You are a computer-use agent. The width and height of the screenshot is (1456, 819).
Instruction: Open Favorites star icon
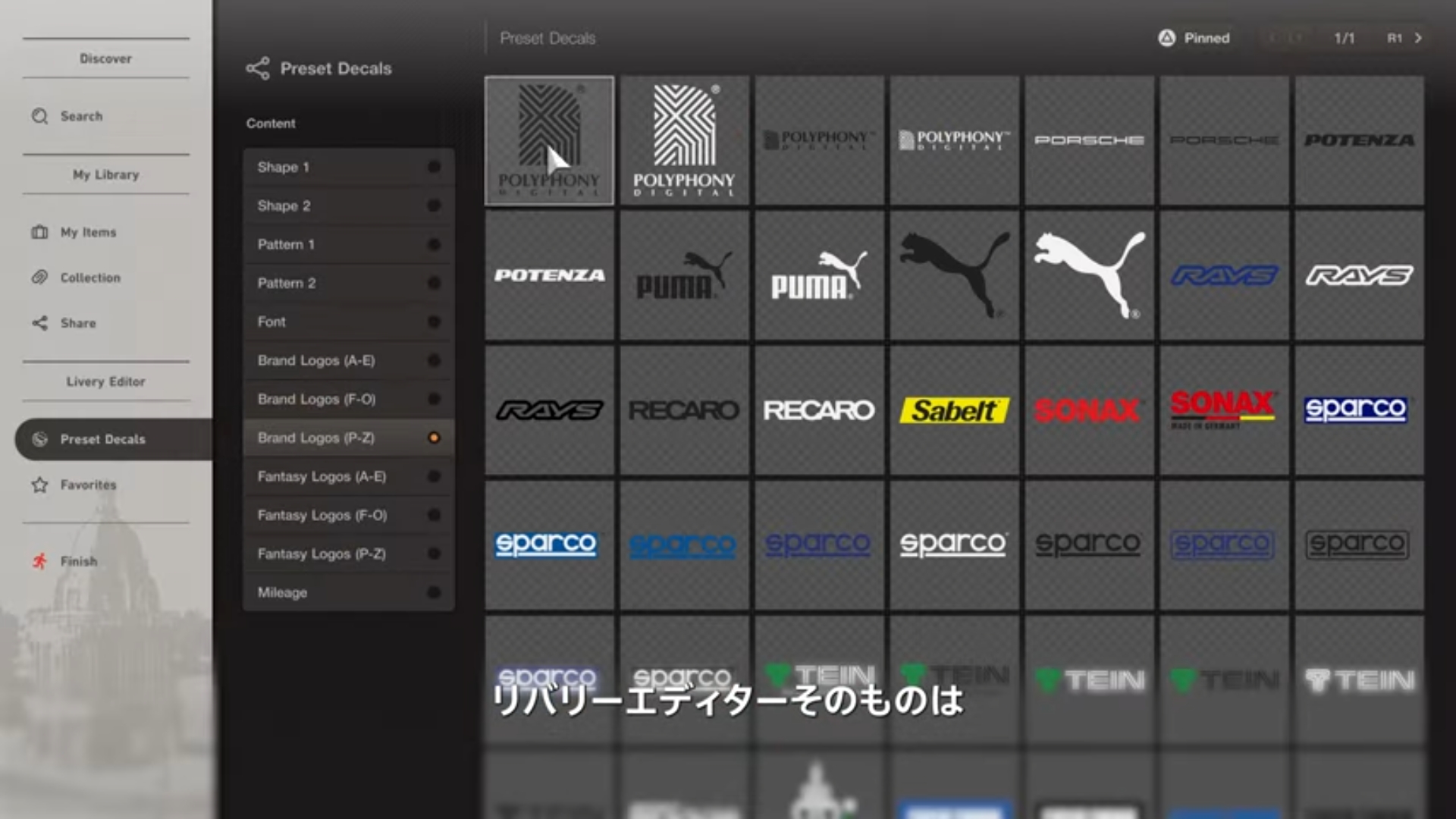[x=39, y=485]
